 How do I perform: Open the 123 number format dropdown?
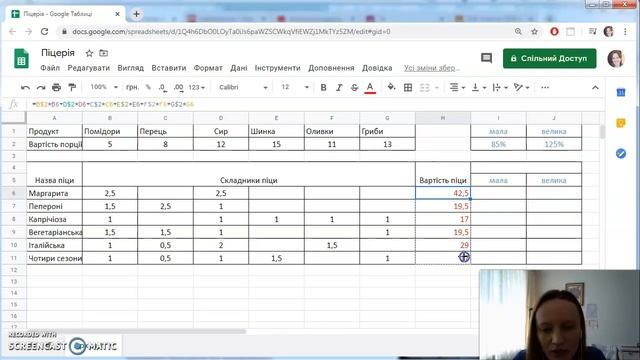coord(196,87)
